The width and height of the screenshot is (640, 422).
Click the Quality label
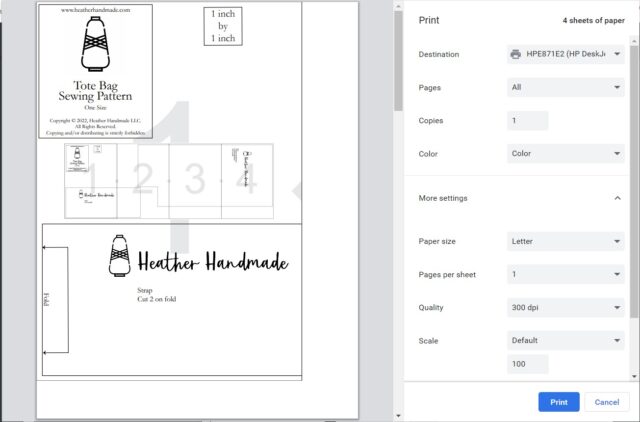click(431, 308)
